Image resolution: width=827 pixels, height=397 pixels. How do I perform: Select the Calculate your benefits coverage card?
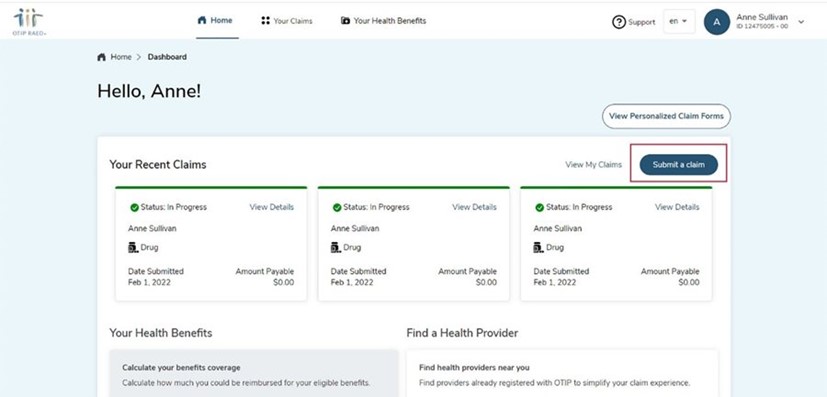click(254, 373)
